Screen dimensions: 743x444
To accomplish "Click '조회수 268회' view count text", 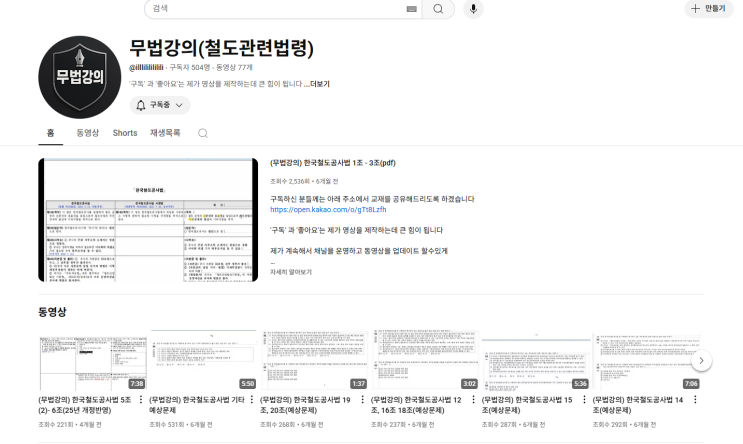I will [277, 425].
